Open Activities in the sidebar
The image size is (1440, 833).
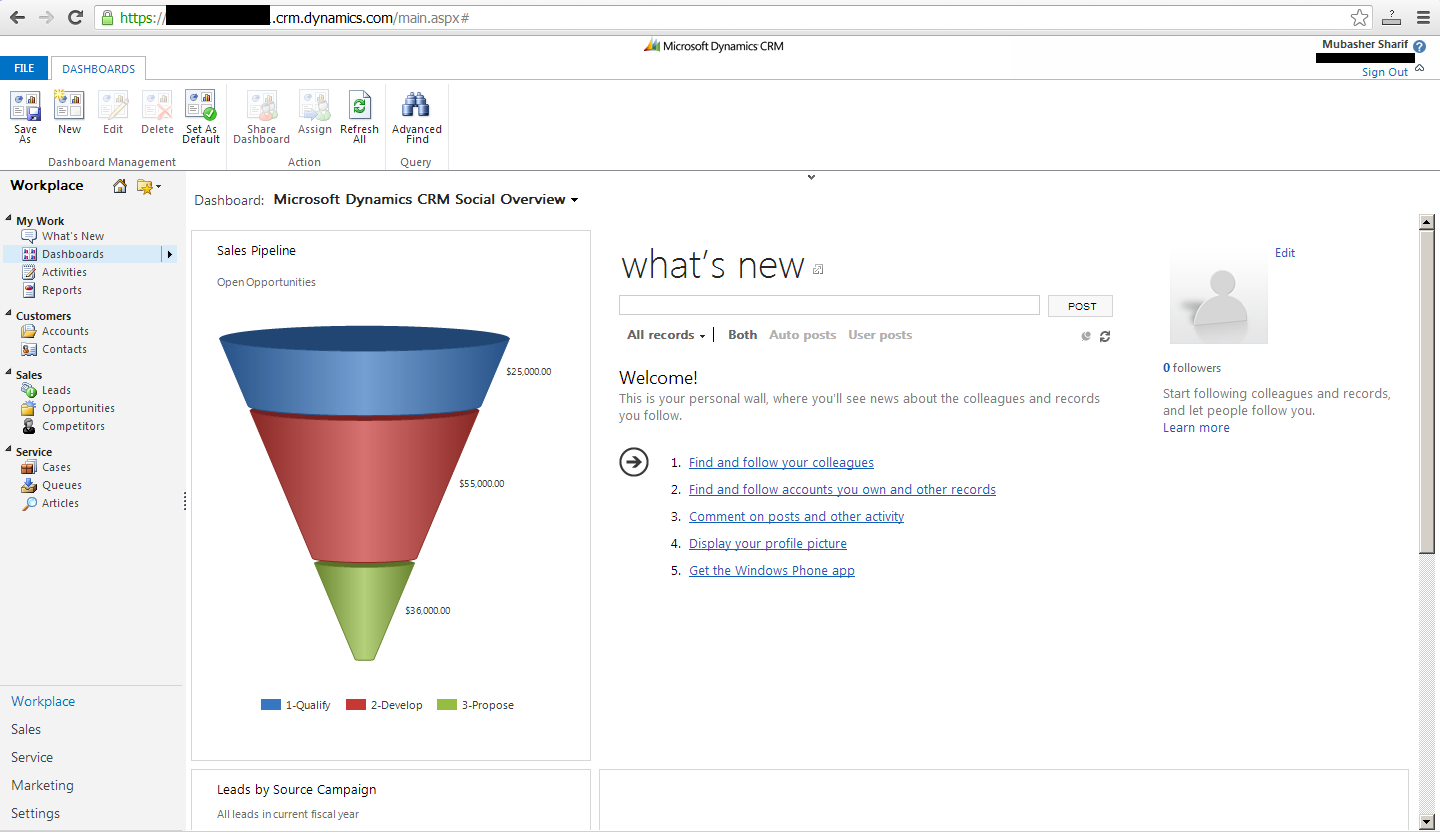point(64,272)
